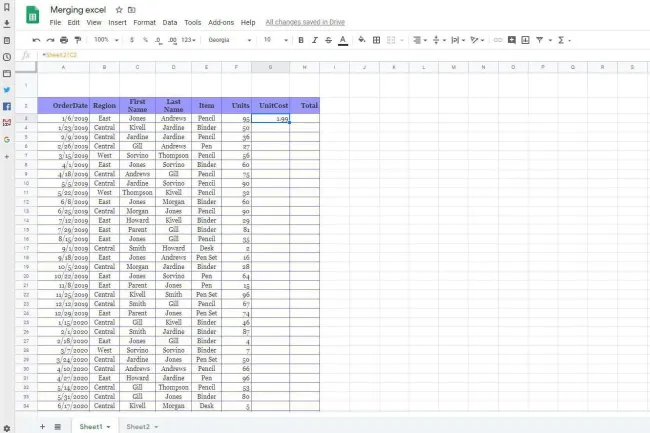
Task: Open the font size 10 dropdown
Action: click(x=276, y=40)
